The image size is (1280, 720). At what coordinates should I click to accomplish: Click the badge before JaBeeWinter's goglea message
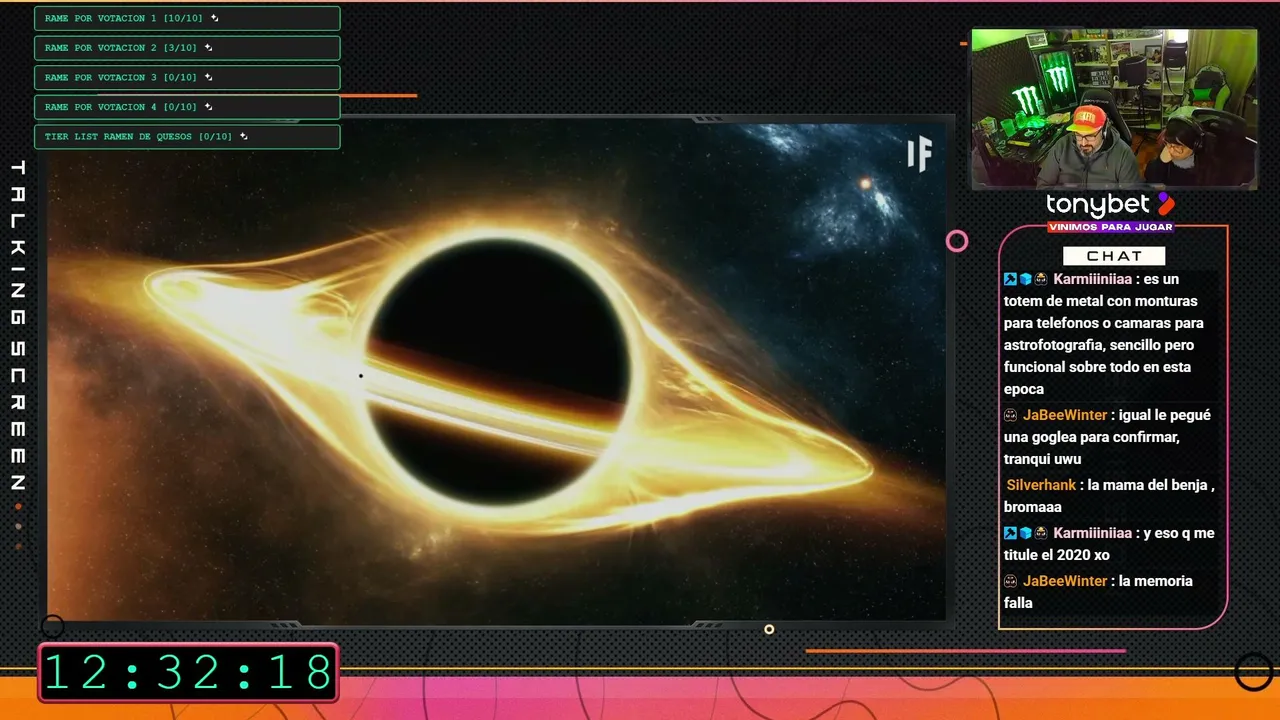click(x=1011, y=415)
